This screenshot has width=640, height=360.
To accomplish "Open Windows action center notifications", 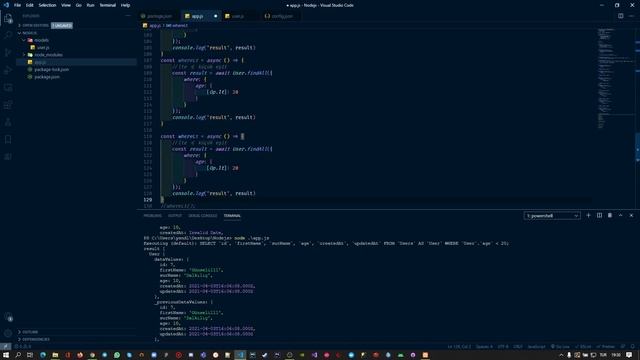I will [x=629, y=355].
